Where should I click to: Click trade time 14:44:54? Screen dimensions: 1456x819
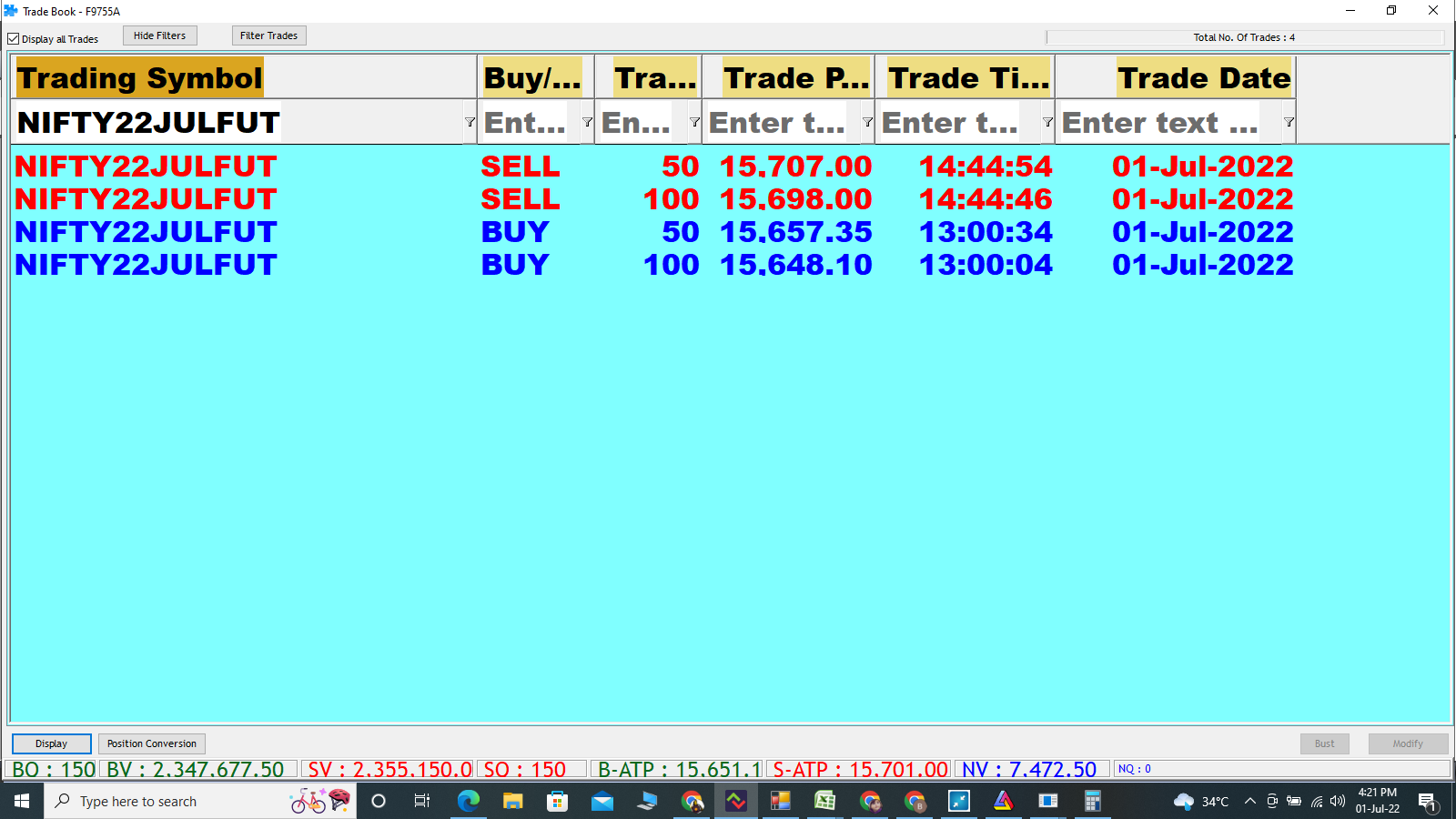point(986,167)
